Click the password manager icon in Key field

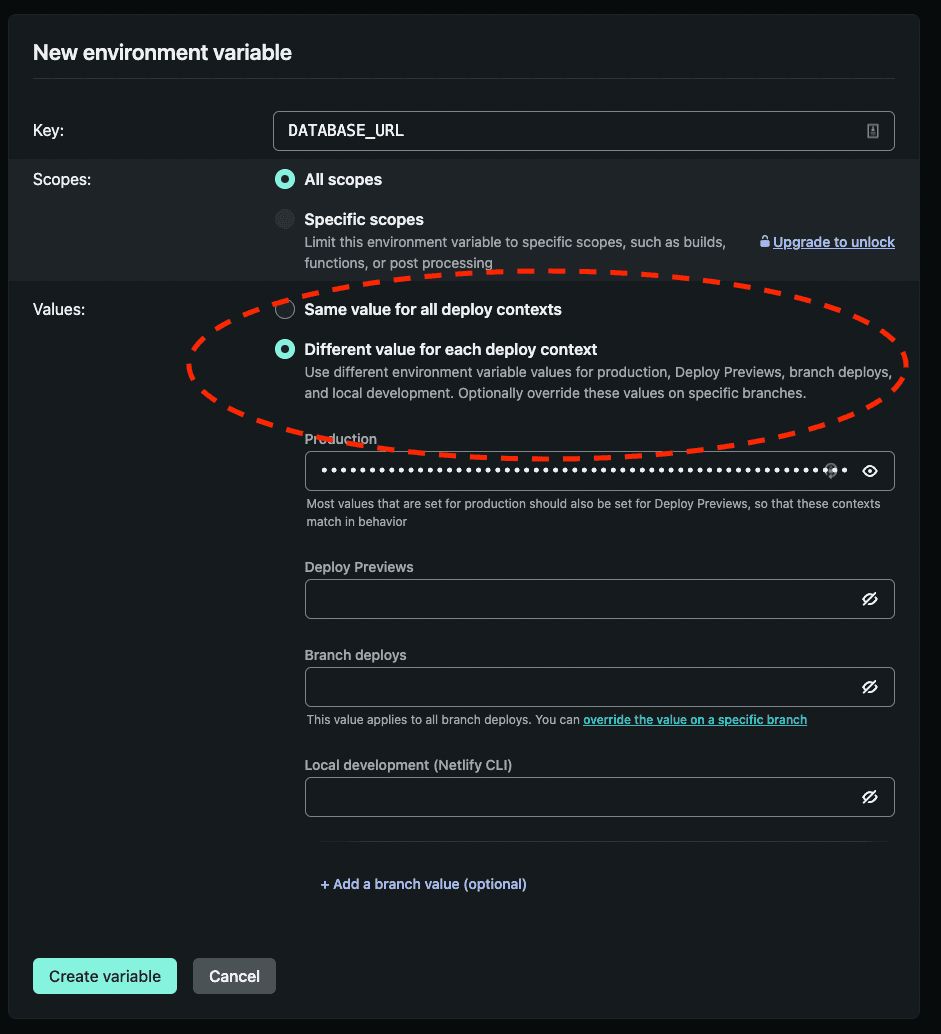coord(872,131)
